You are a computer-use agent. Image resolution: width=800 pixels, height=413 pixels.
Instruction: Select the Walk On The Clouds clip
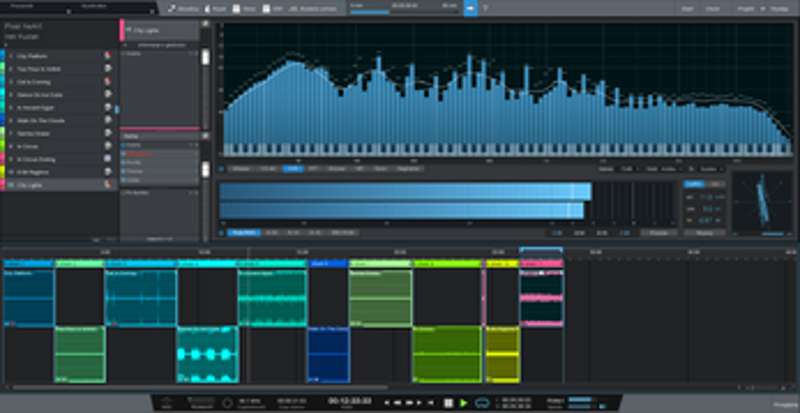point(329,354)
